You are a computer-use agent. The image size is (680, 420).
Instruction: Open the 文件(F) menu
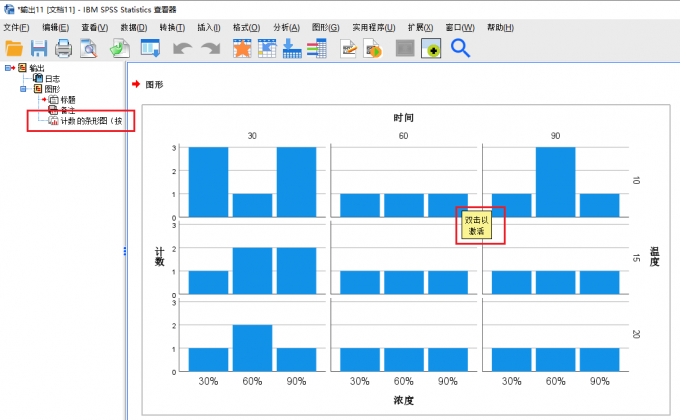point(16,28)
